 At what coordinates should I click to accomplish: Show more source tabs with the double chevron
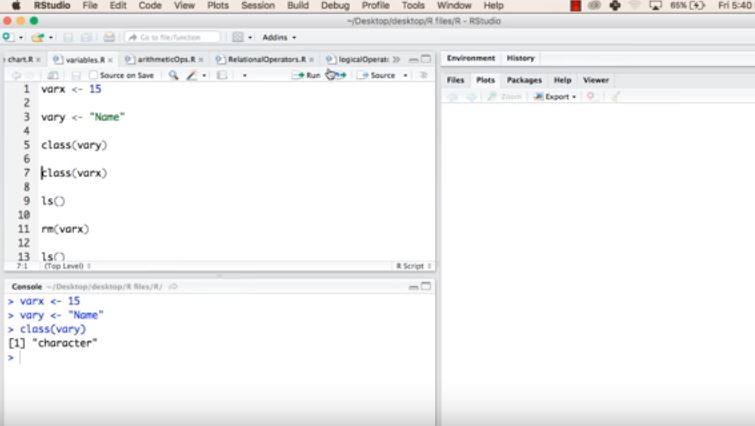[x=396, y=59]
